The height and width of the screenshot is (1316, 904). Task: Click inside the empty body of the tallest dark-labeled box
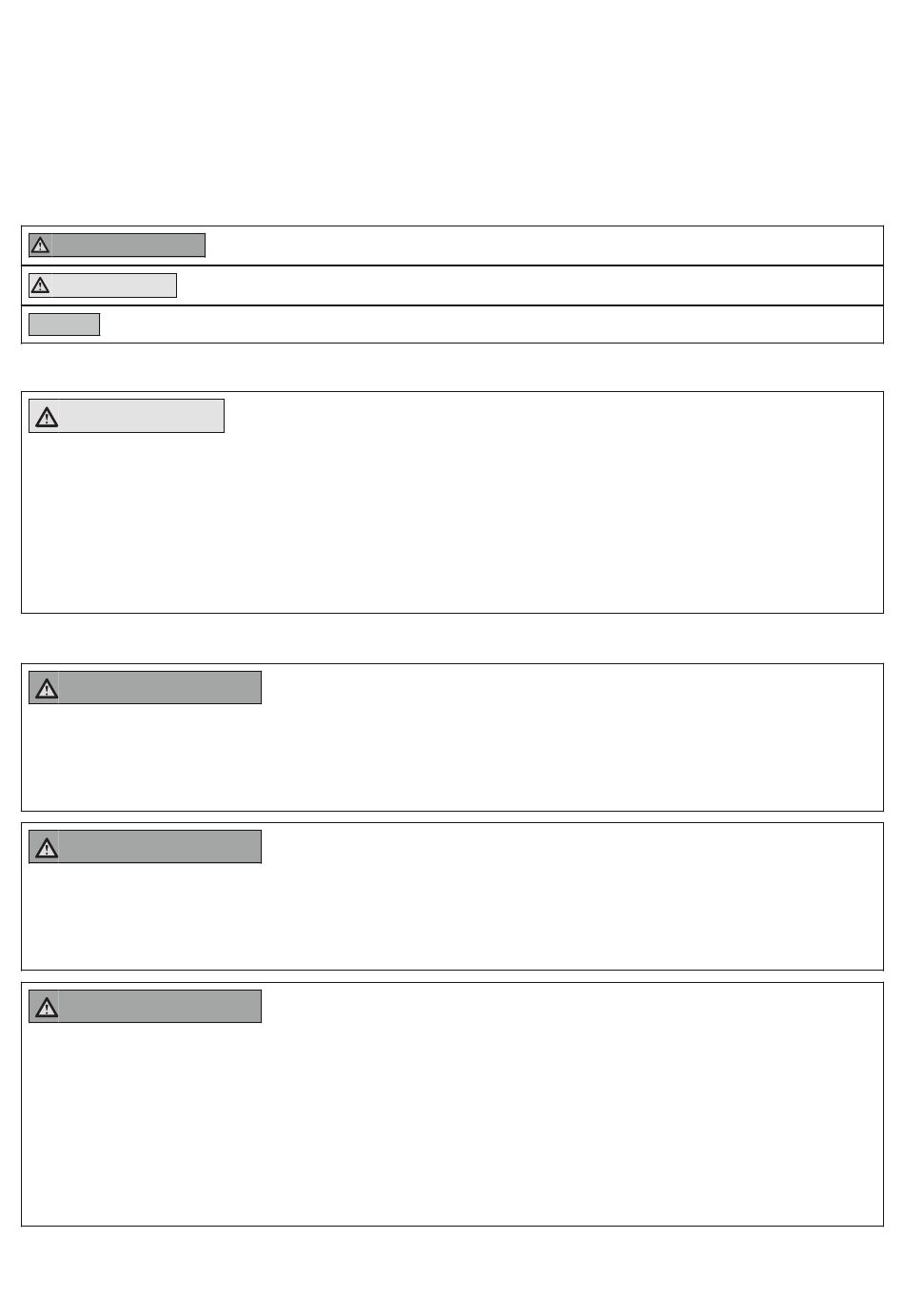(x=452, y=1124)
